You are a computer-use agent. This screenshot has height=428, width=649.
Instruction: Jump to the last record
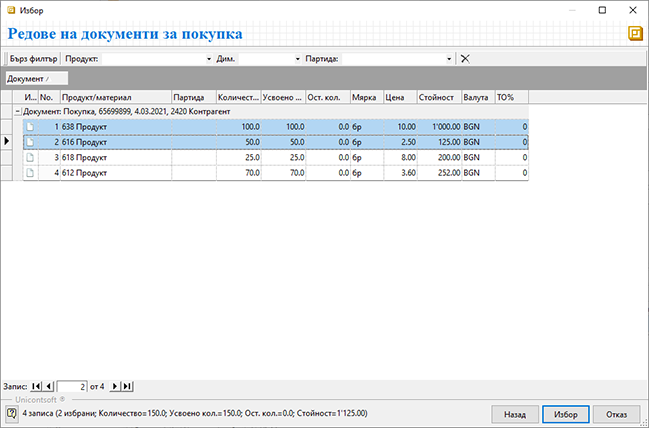click(x=127, y=386)
